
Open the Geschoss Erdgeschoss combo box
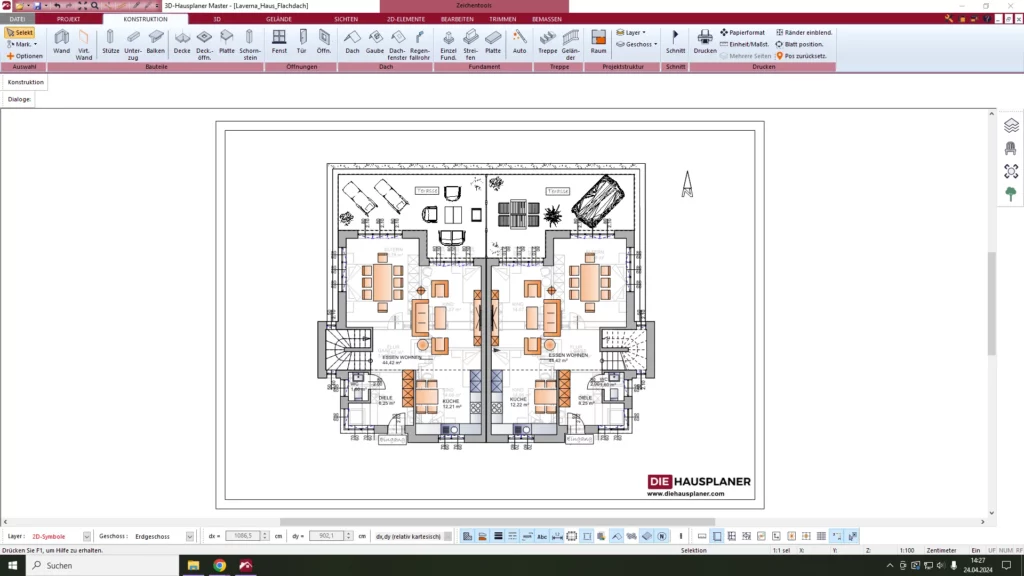point(163,536)
